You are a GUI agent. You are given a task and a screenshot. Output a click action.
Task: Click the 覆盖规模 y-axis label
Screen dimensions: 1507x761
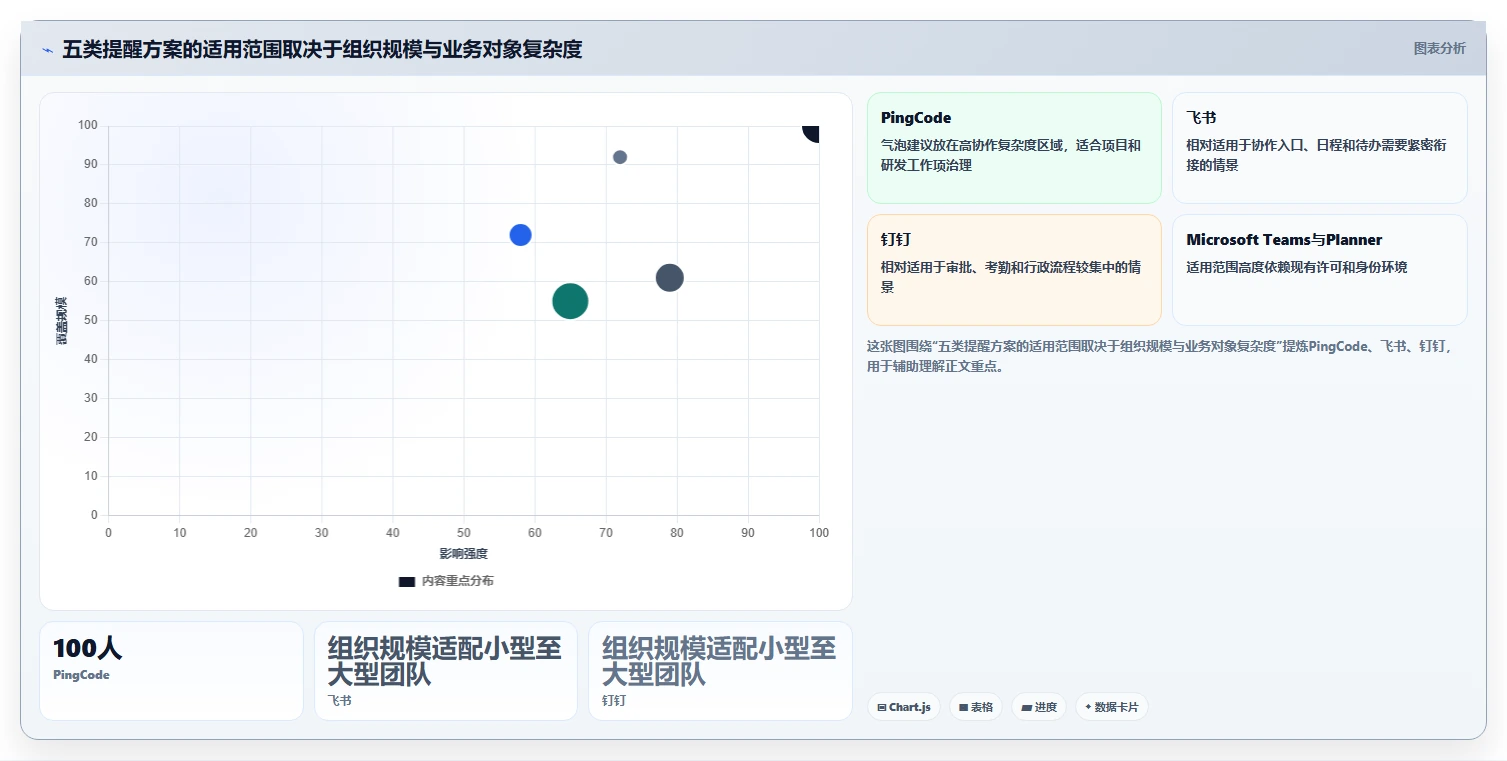[61, 321]
